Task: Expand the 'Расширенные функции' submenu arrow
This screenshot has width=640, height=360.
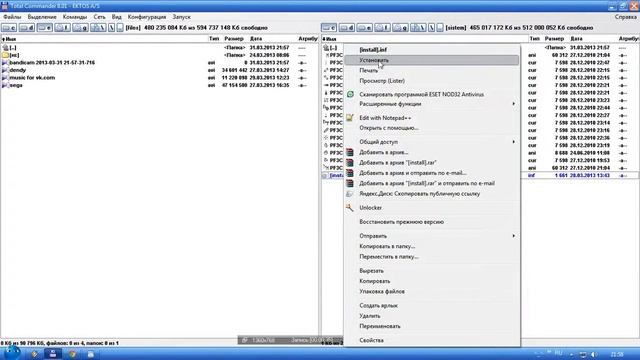Action: tap(513, 104)
